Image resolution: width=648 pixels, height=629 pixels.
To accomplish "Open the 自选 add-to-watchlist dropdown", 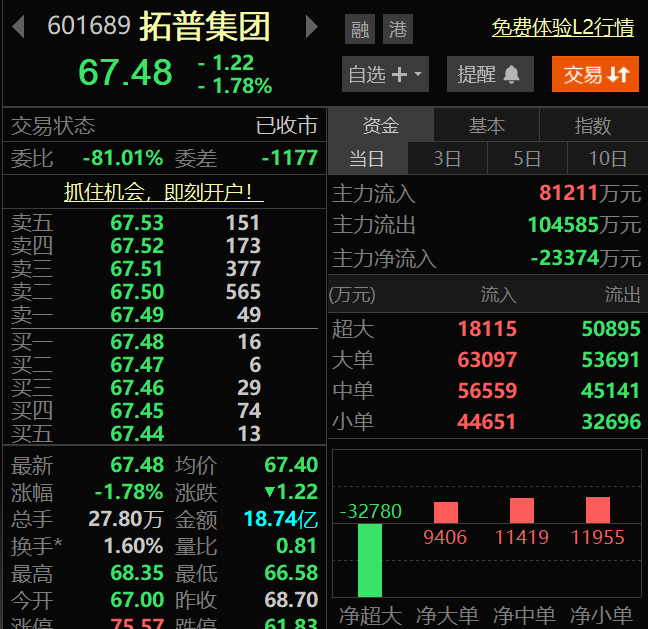I will point(385,74).
